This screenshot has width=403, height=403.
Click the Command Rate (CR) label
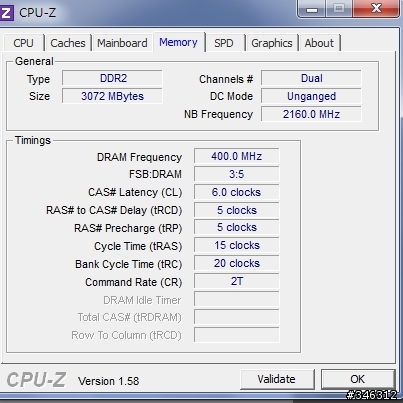pyautogui.click(x=134, y=282)
